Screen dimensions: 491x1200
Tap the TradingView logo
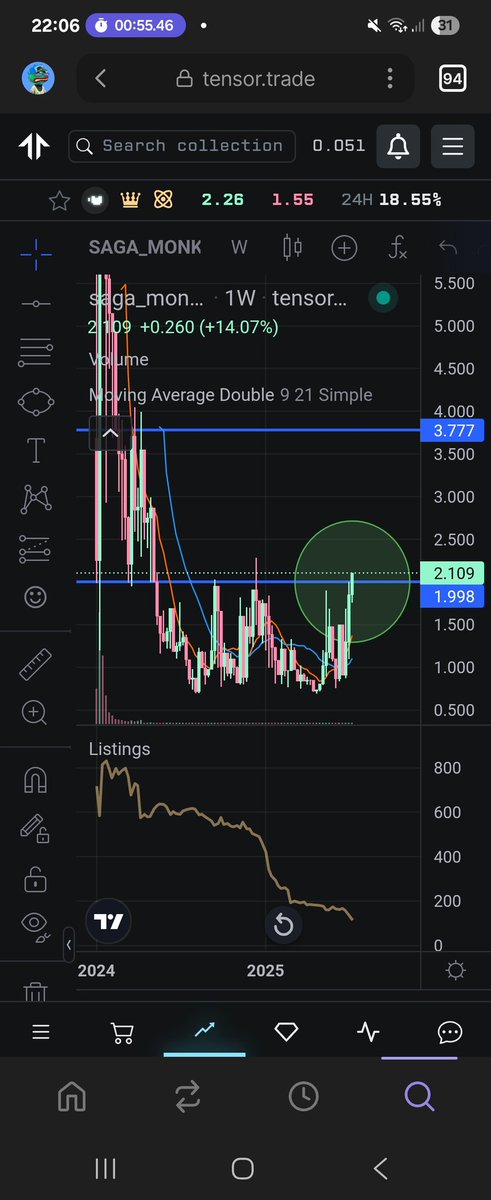click(x=107, y=921)
